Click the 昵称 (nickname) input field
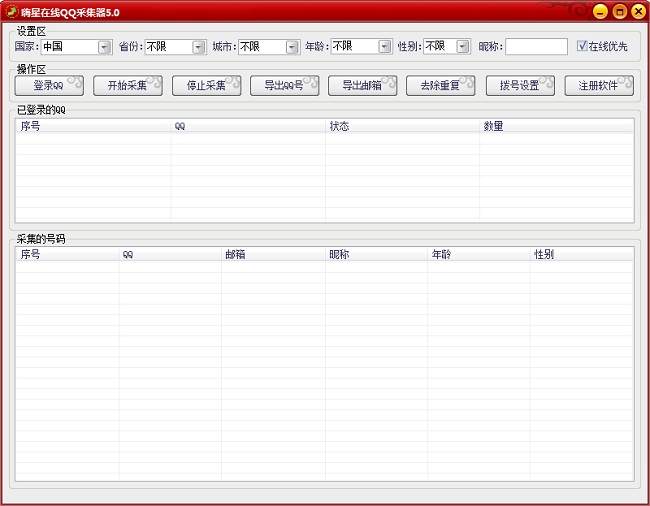Screen dimensions: 650x506 point(536,46)
